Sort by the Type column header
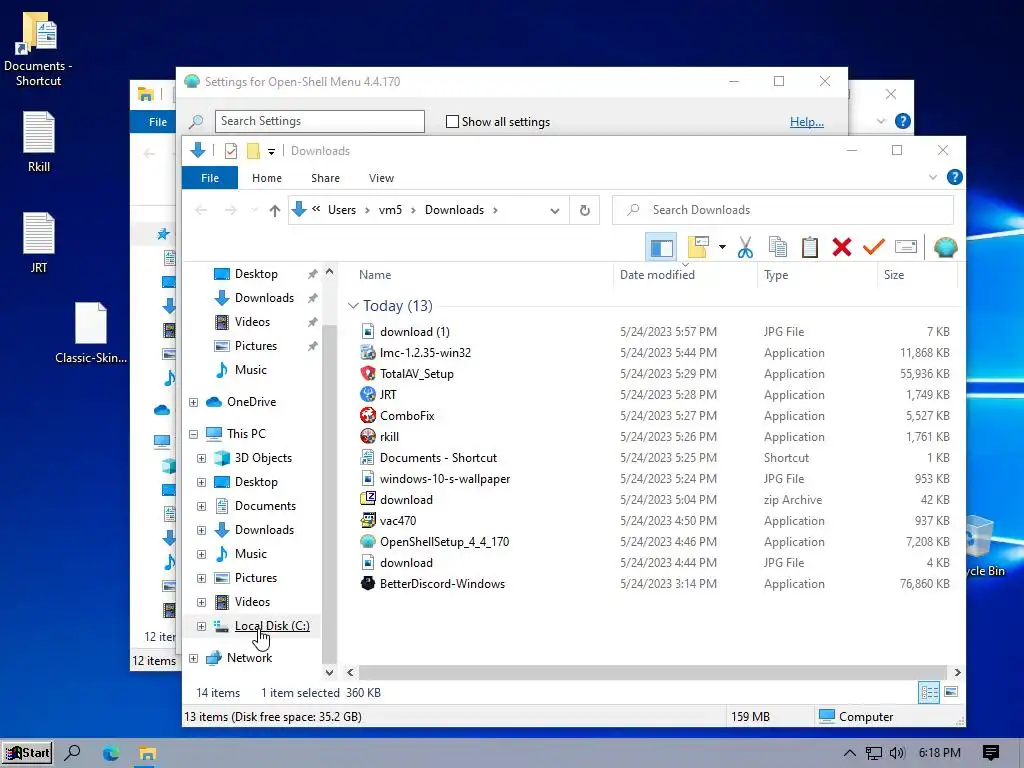This screenshot has width=1024, height=768. point(776,275)
